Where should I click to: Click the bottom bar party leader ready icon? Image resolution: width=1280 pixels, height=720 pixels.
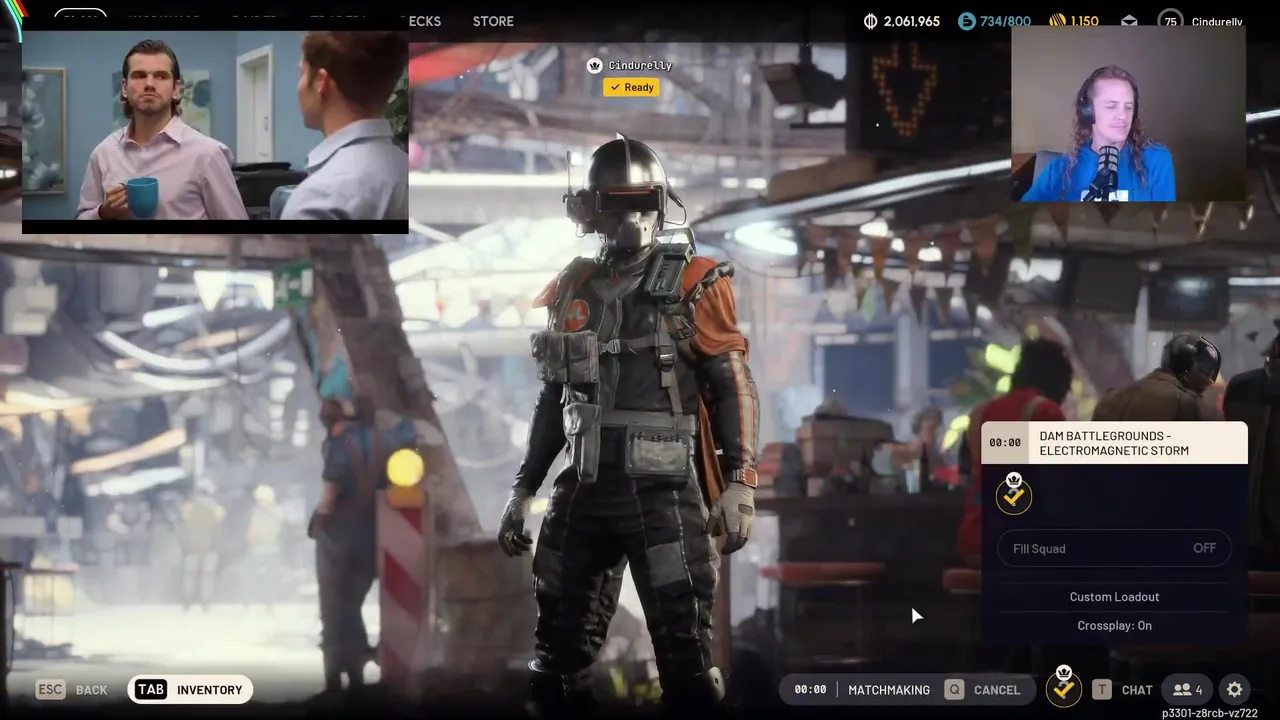[x=1064, y=687]
